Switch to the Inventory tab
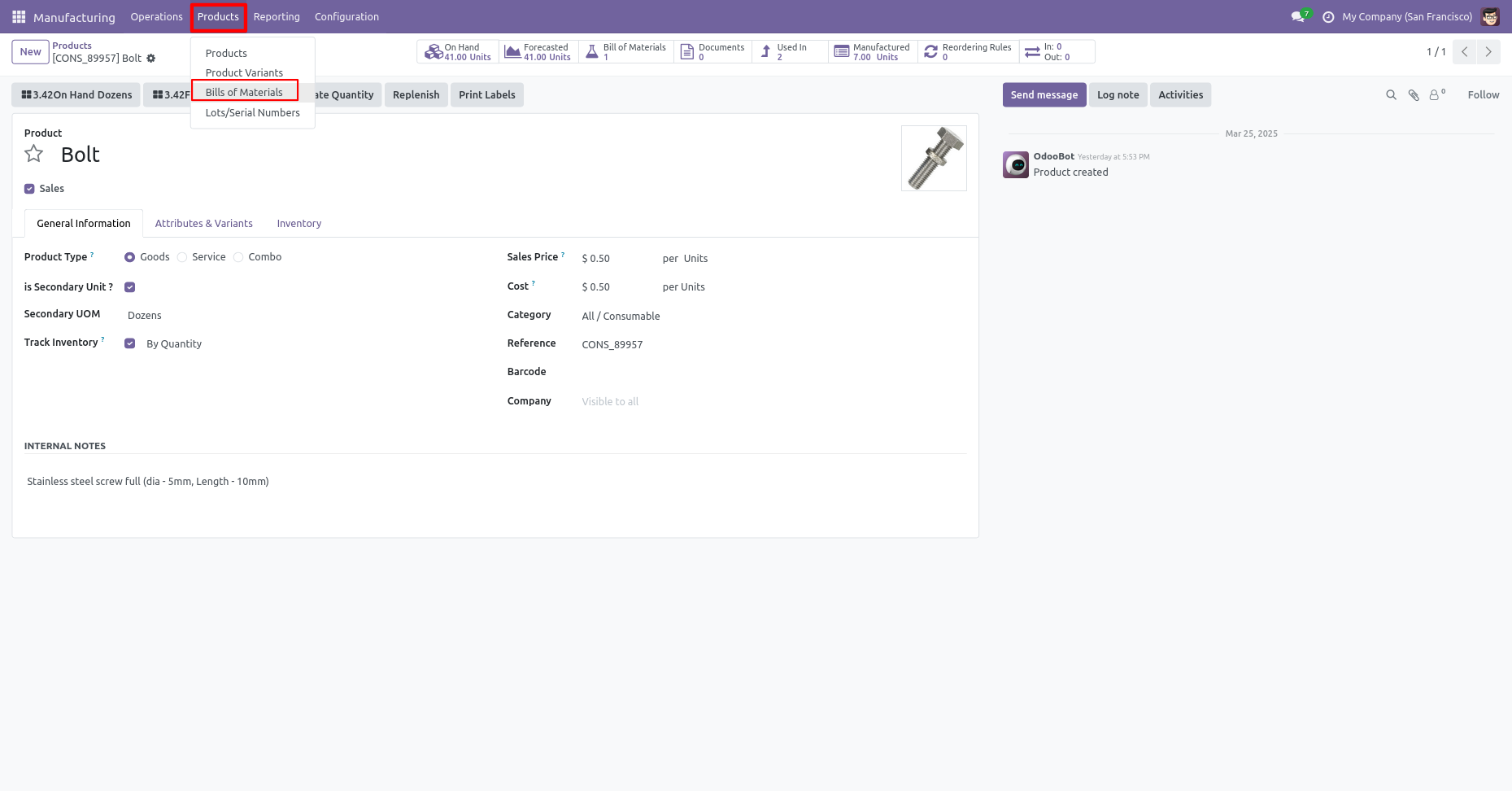The width and height of the screenshot is (1512, 791). [299, 223]
